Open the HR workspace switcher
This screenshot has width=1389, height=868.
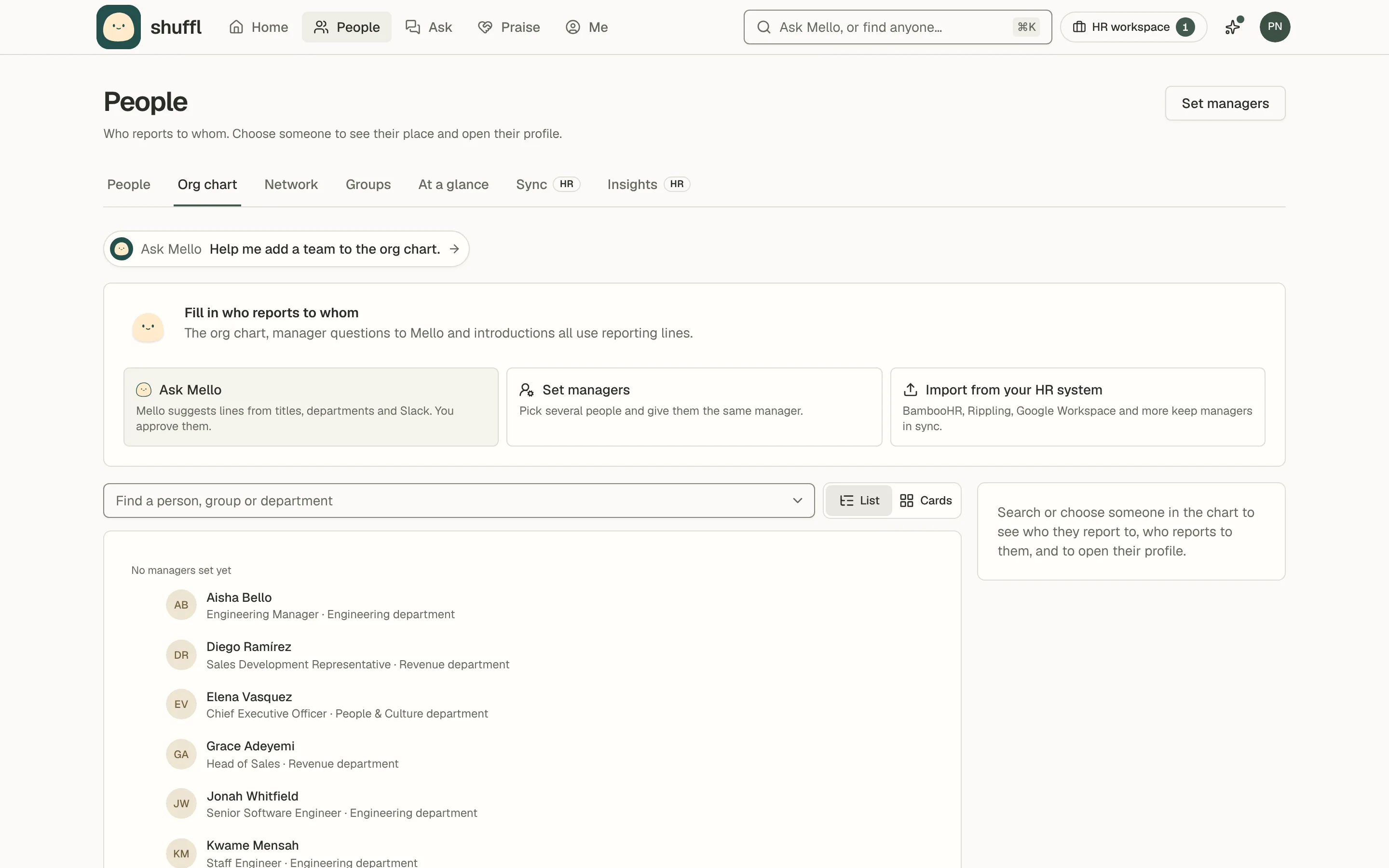tap(1133, 27)
